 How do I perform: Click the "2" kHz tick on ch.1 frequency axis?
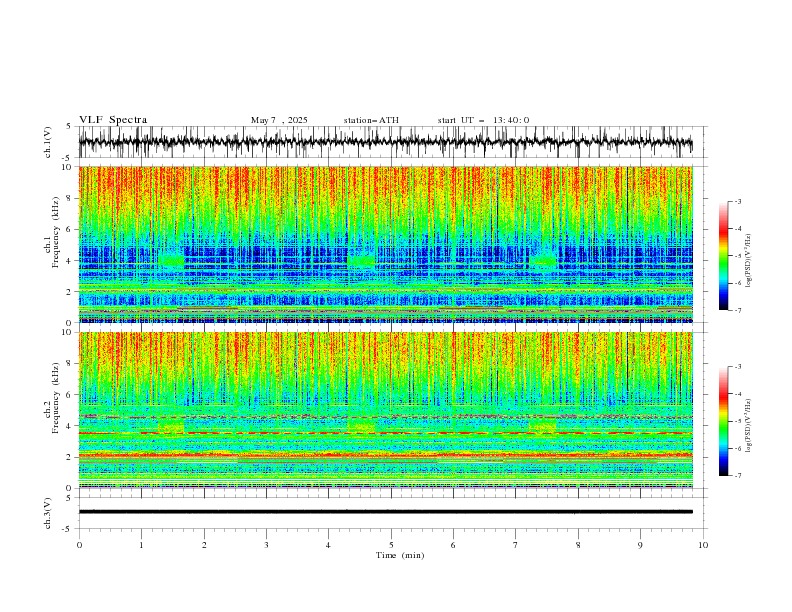69,292
